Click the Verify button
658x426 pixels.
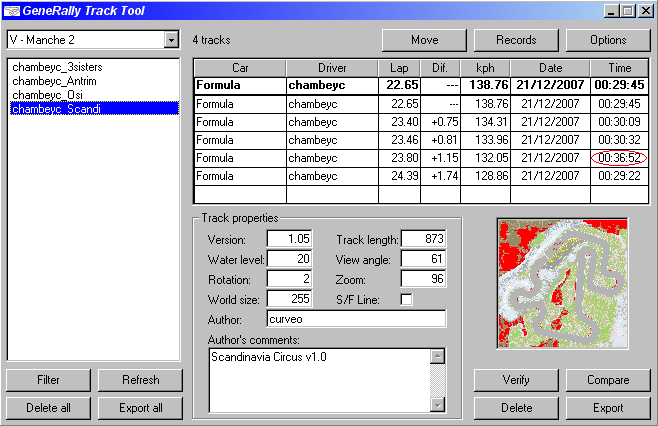[516, 380]
